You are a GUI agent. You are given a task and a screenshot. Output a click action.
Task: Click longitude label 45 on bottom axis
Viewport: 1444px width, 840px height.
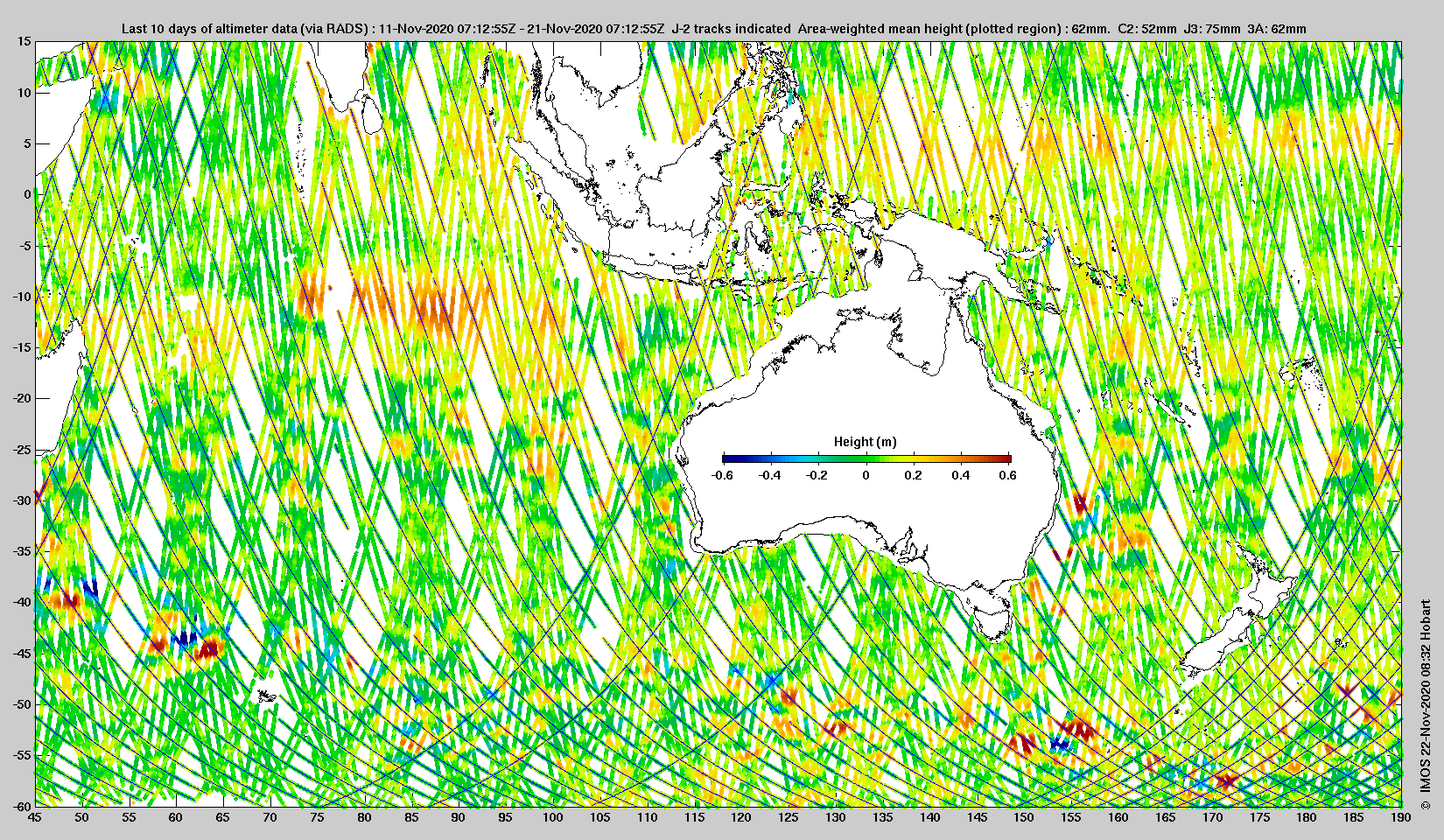click(x=34, y=817)
